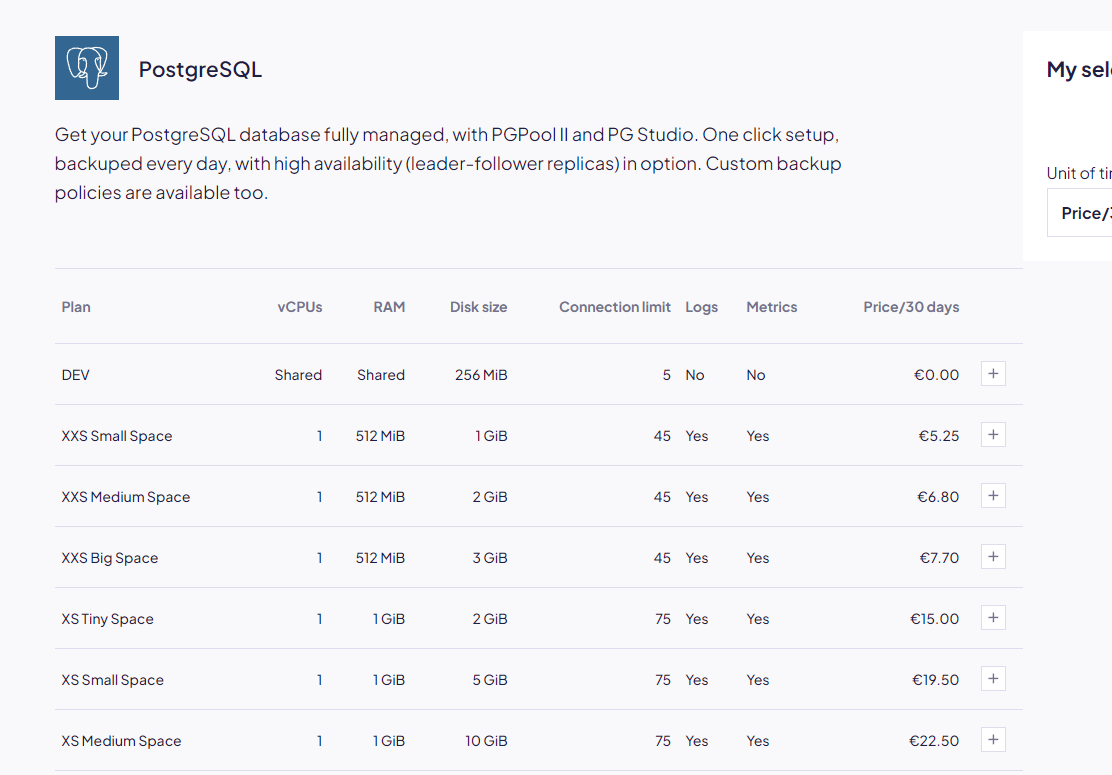Select the DEV plan name
The height and width of the screenshot is (775, 1112).
(75, 375)
